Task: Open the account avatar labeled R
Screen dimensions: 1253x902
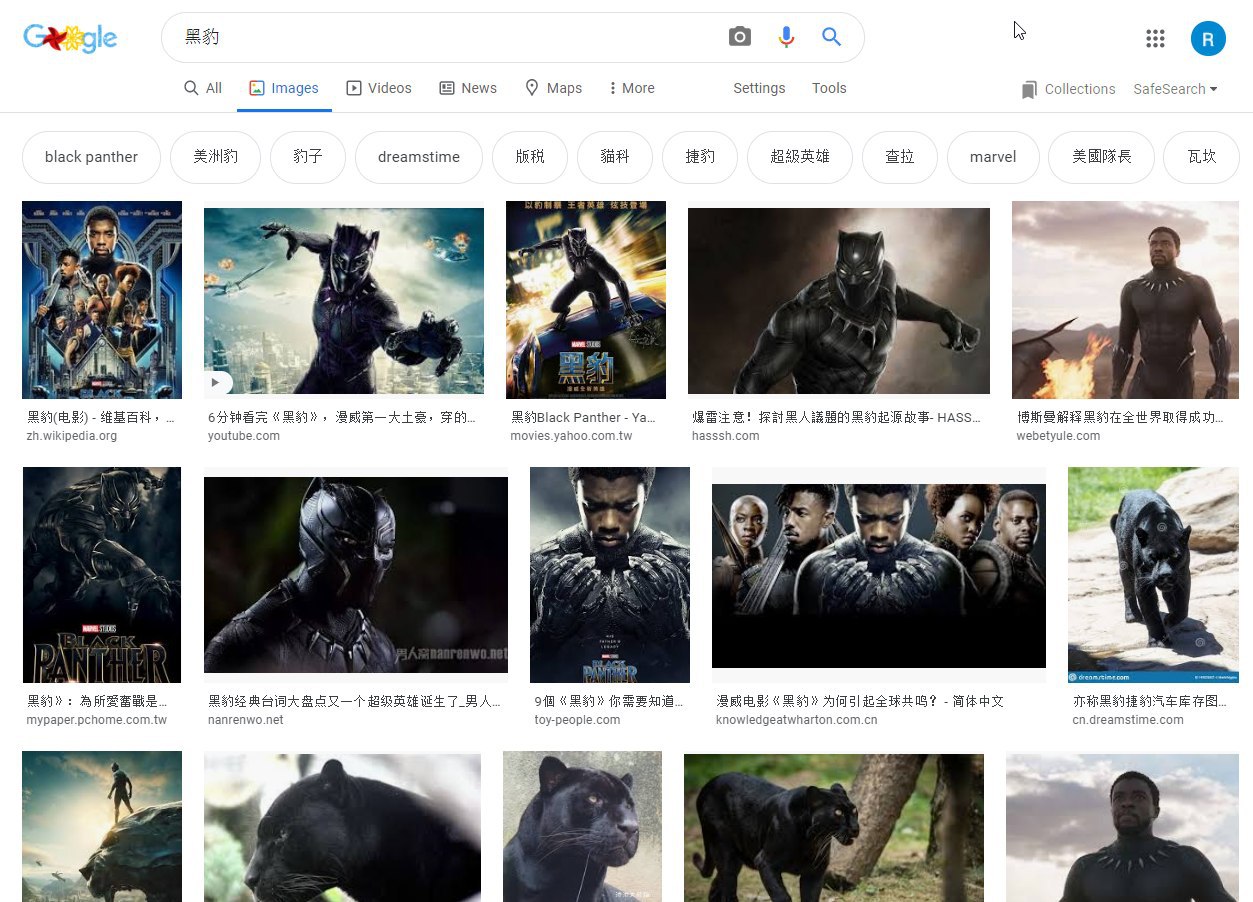Action: 1208,38
